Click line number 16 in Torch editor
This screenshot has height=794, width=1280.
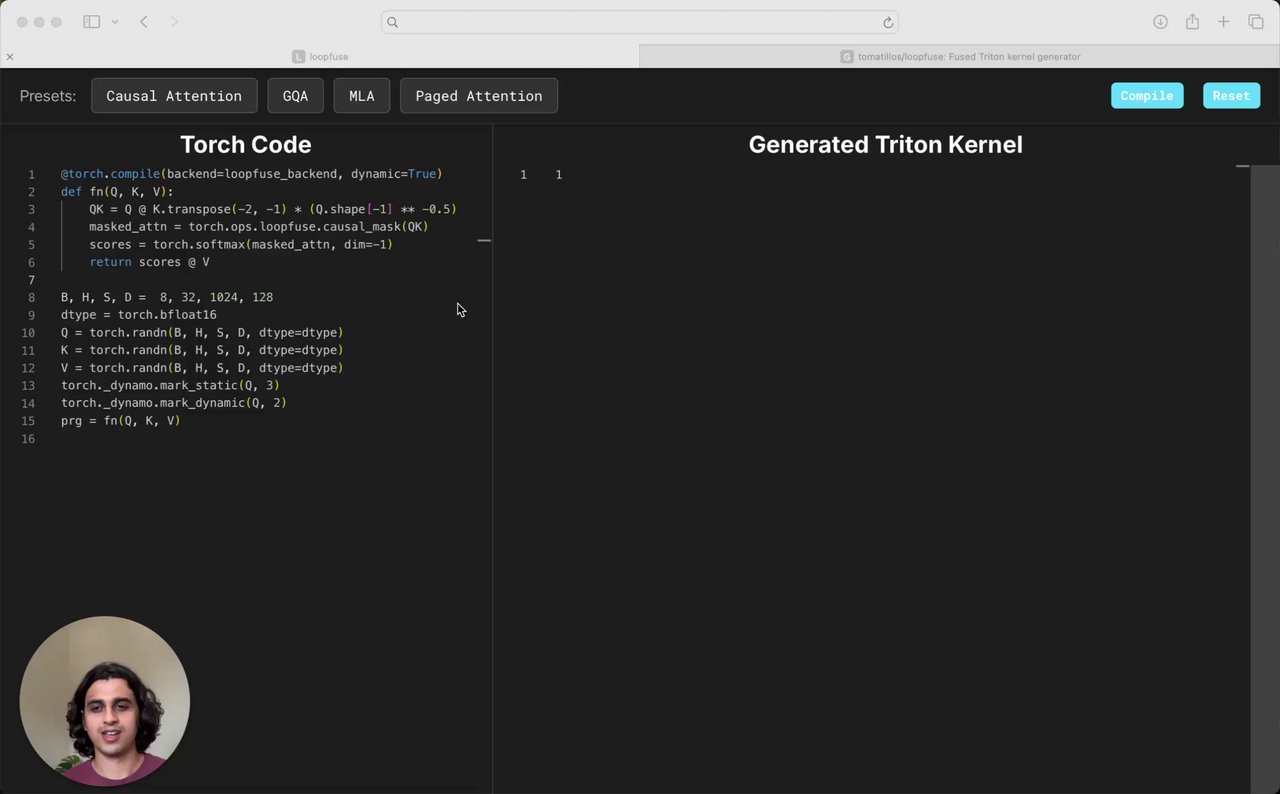(x=29, y=439)
